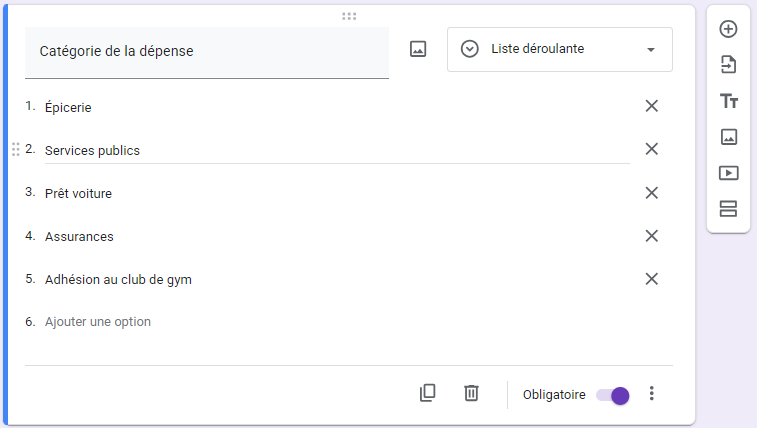This screenshot has height=428, width=757.
Task: Toggle the Obligatoire switch off
Action: tap(613, 394)
